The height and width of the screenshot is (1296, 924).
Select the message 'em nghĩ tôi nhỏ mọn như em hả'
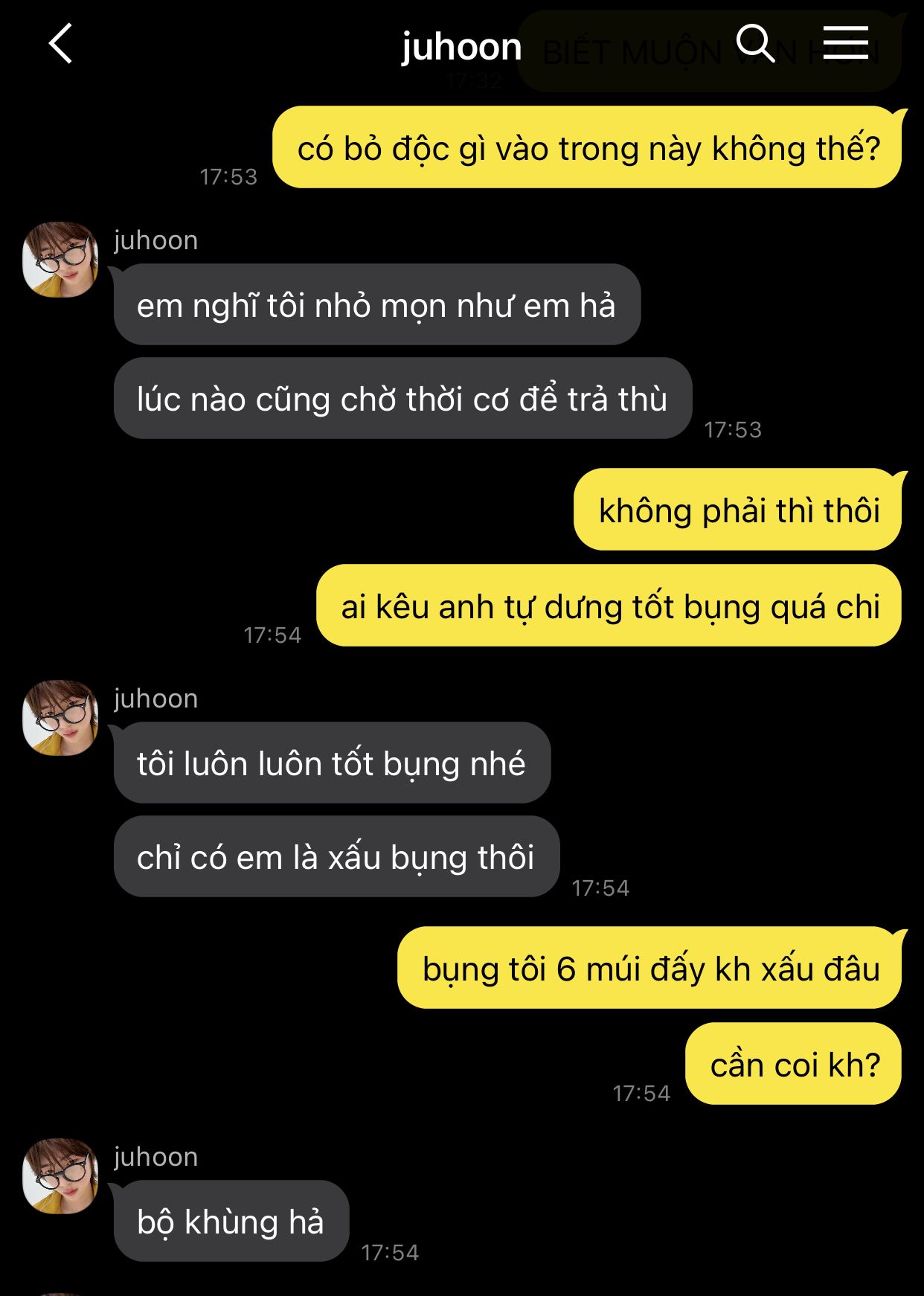tap(376, 304)
